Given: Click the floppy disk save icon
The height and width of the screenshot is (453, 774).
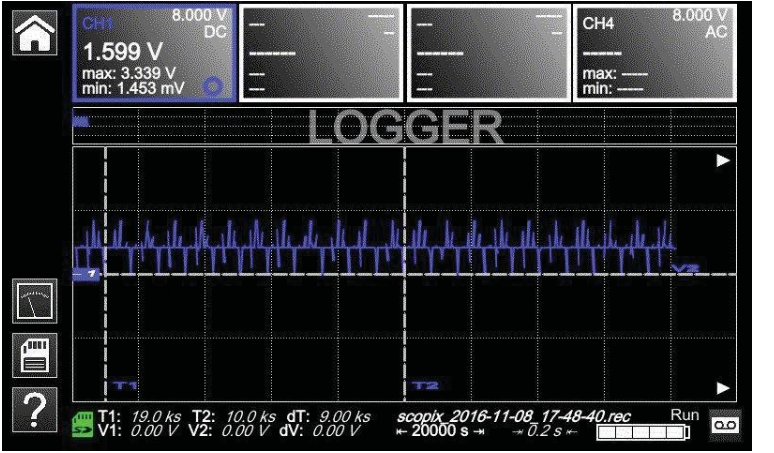Looking at the screenshot, I should click(x=33, y=356).
